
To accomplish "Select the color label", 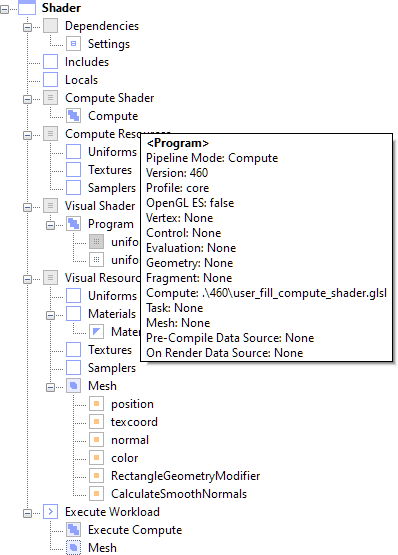I will [124, 458].
